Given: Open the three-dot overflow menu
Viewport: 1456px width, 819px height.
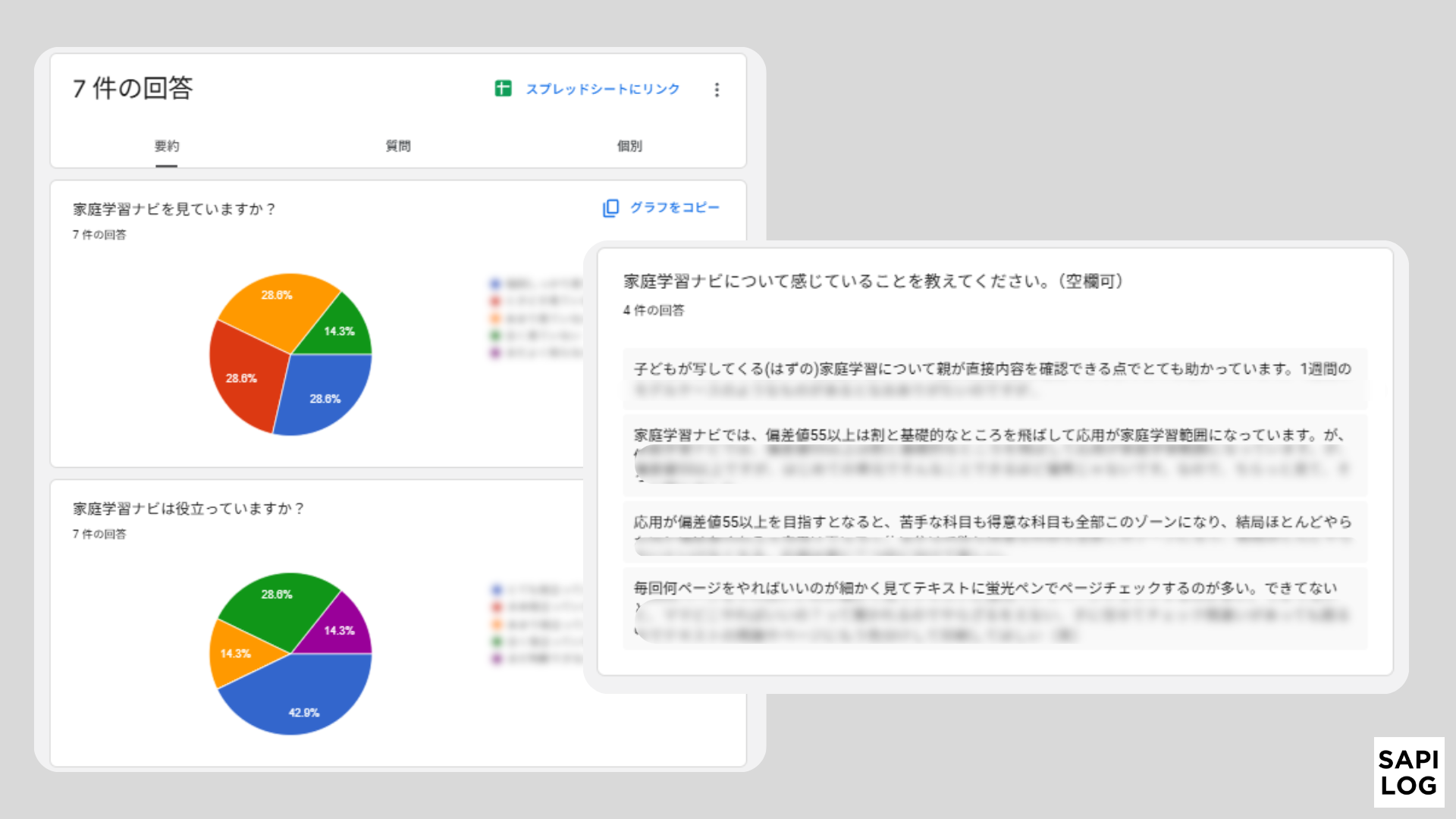Looking at the screenshot, I should (716, 89).
